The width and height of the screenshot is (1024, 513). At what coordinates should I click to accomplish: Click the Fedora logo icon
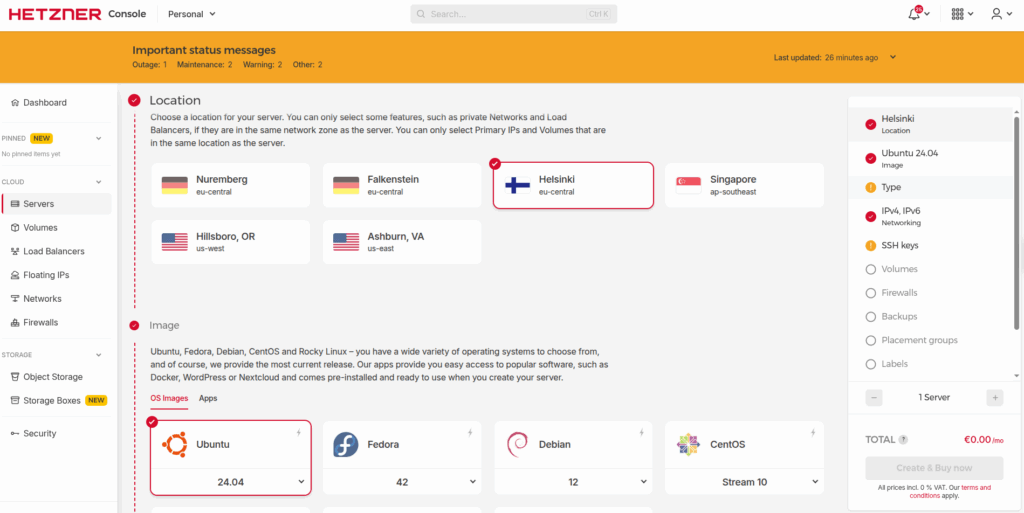coord(345,444)
